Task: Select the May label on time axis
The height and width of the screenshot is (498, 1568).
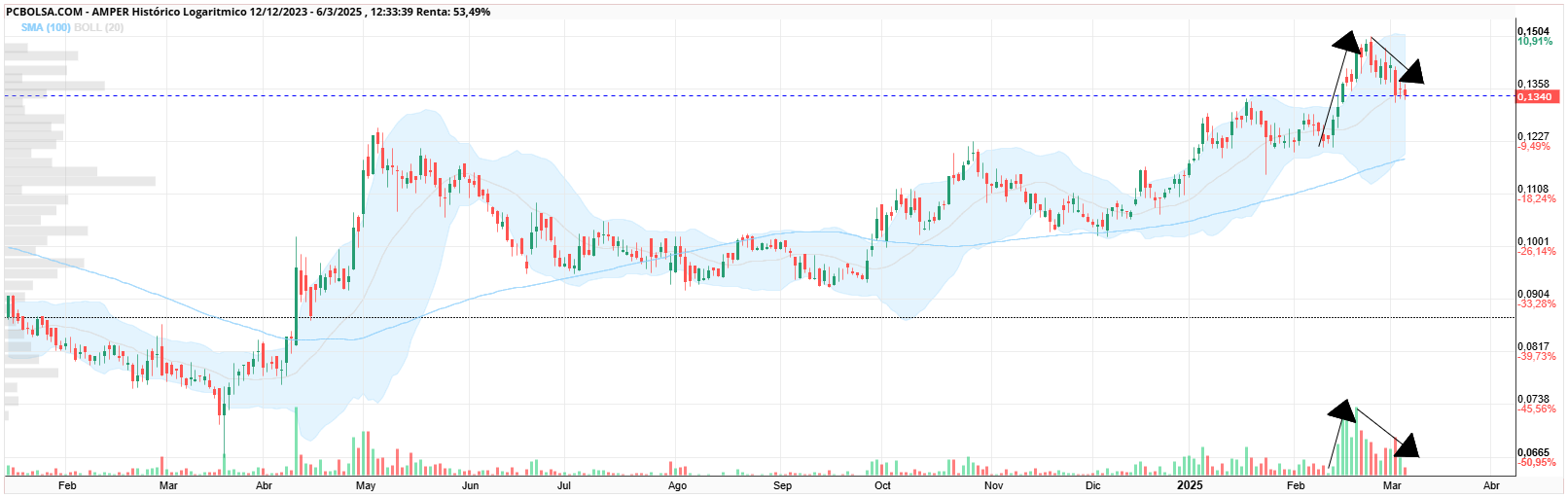Action: tap(366, 485)
